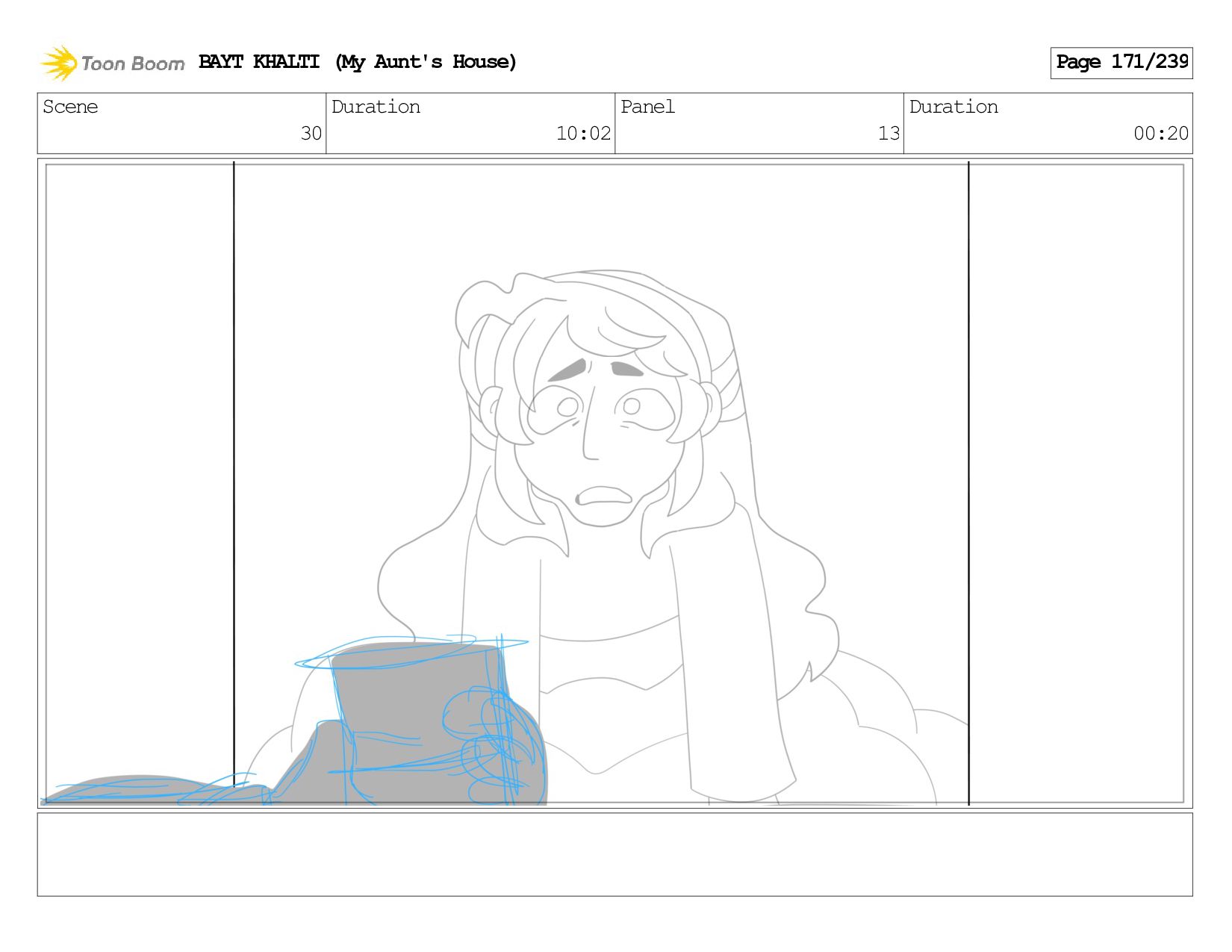1232x952 pixels.
Task: Click the "Scene" header label
Action: [x=70, y=107]
